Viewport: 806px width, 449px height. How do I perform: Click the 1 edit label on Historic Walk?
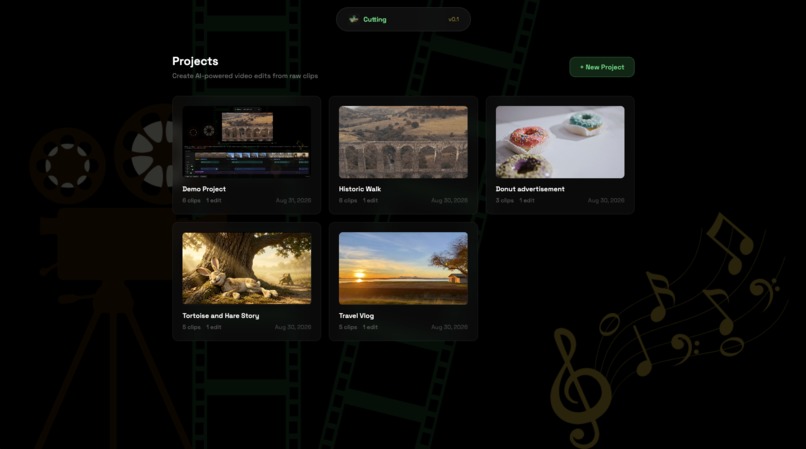pyautogui.click(x=370, y=200)
